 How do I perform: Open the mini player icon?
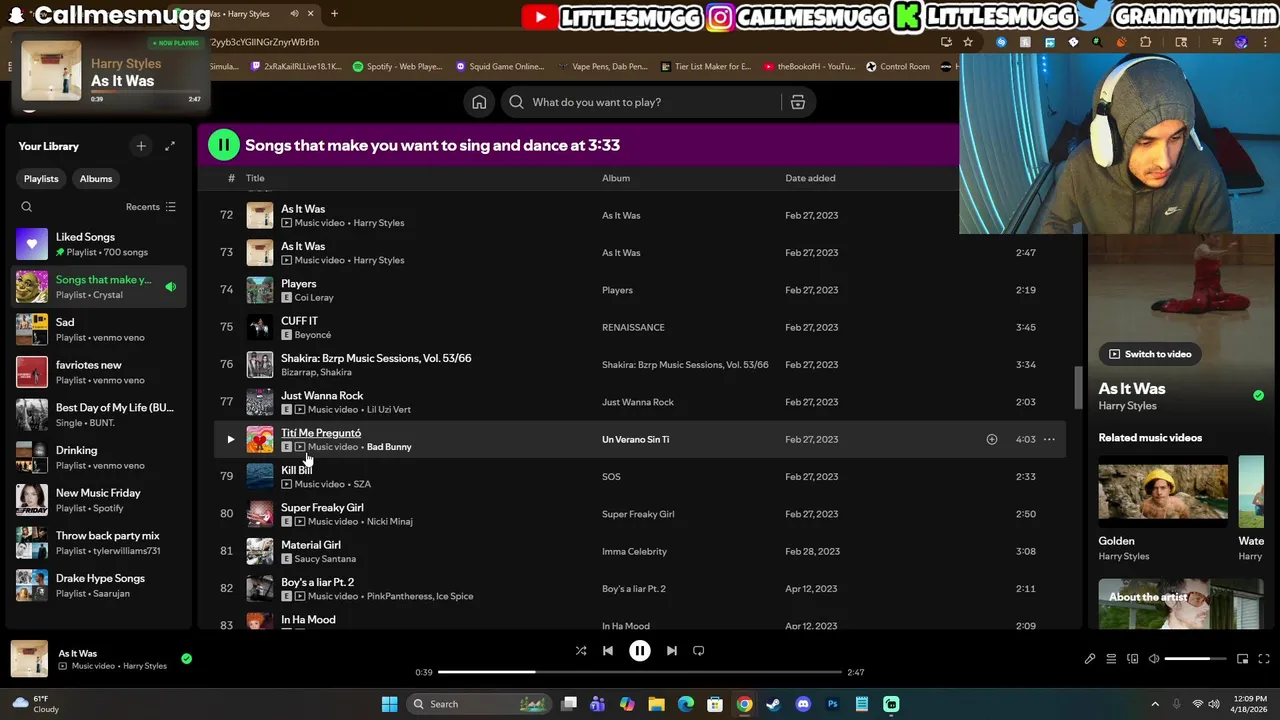tap(1243, 659)
